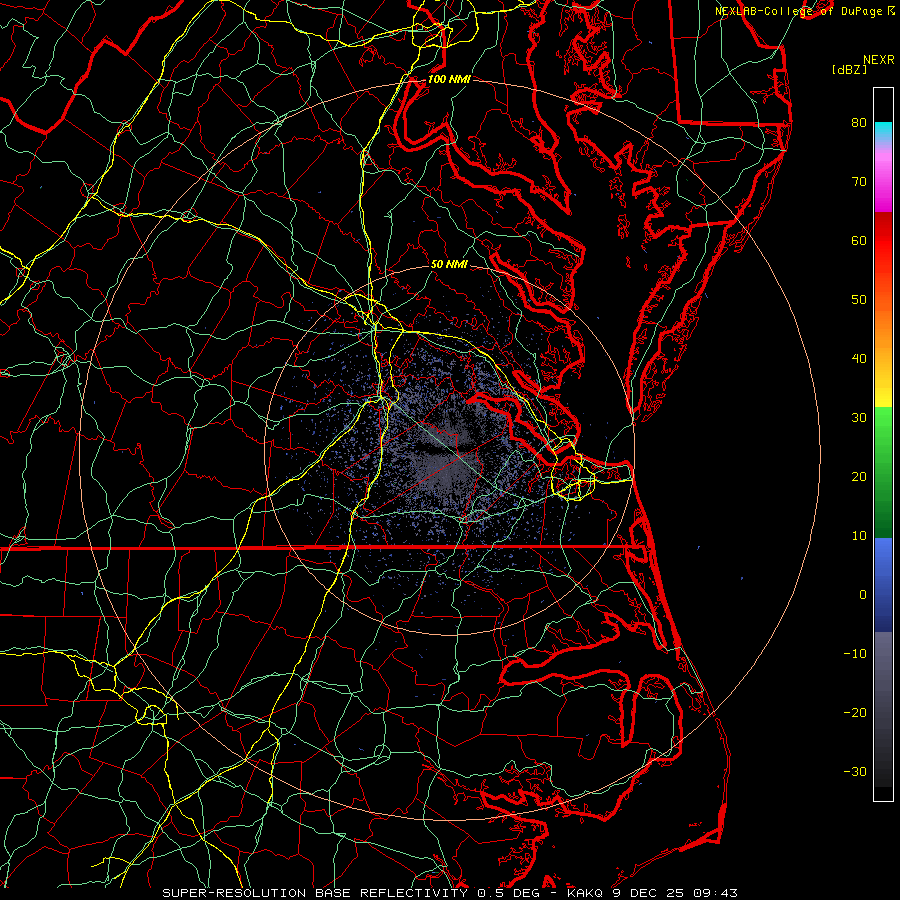The width and height of the screenshot is (900, 900).
Task: Click the NEXR label above the color scale
Action: pyautogui.click(x=878, y=59)
